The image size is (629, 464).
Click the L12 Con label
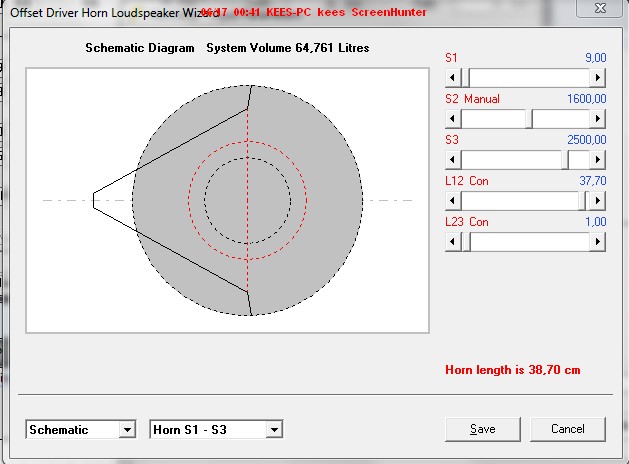tap(467, 181)
